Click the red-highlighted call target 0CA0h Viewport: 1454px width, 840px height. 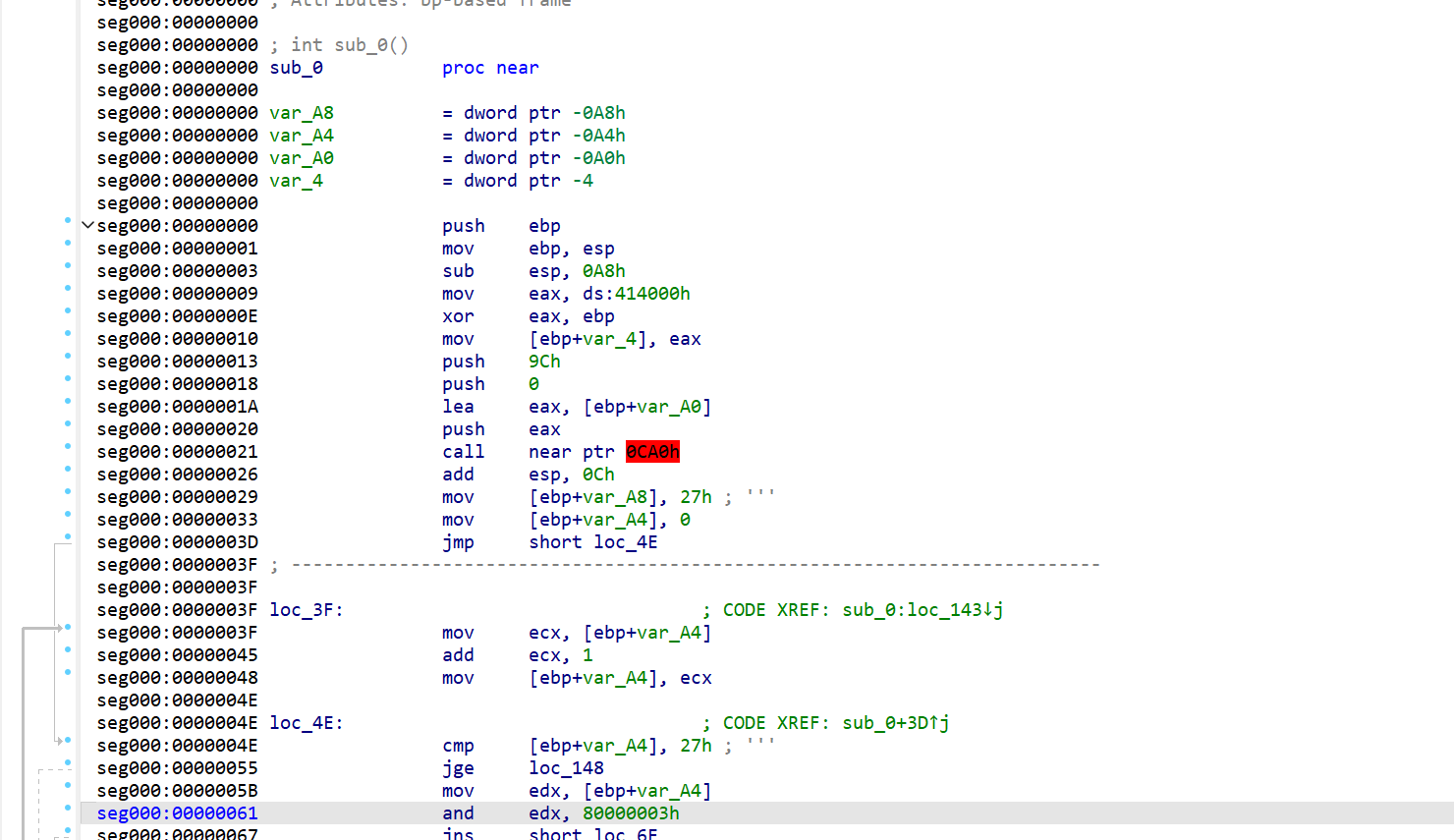(651, 451)
